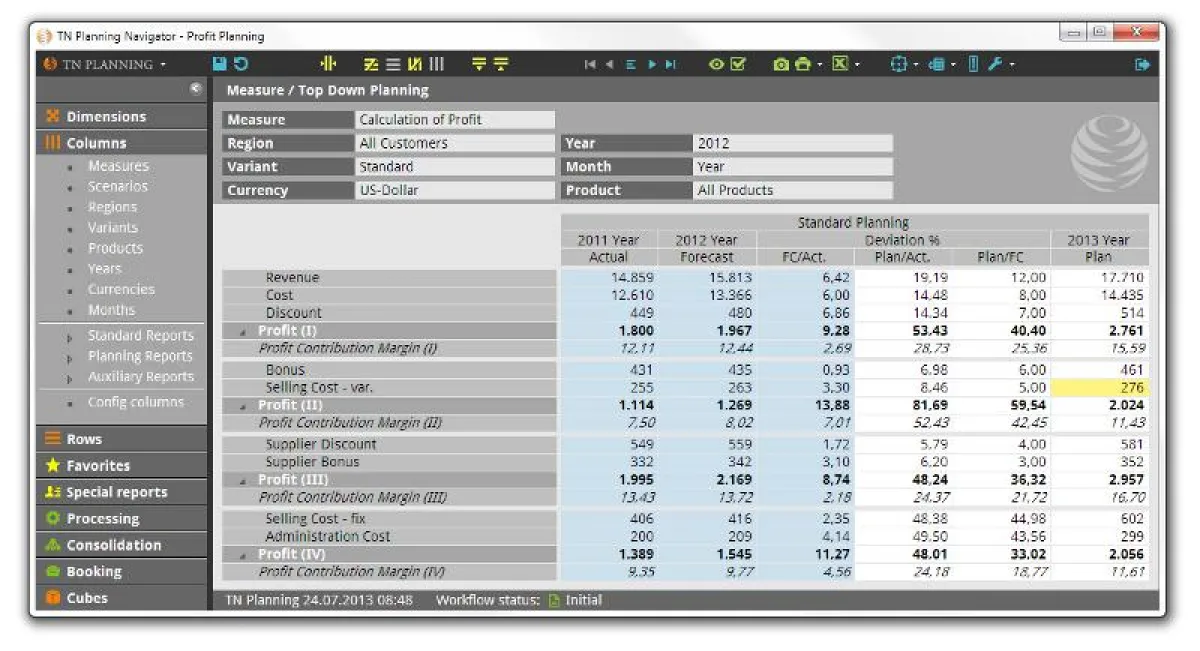
Task: Open the dropdown next to the Excel icon
Action: (857, 64)
